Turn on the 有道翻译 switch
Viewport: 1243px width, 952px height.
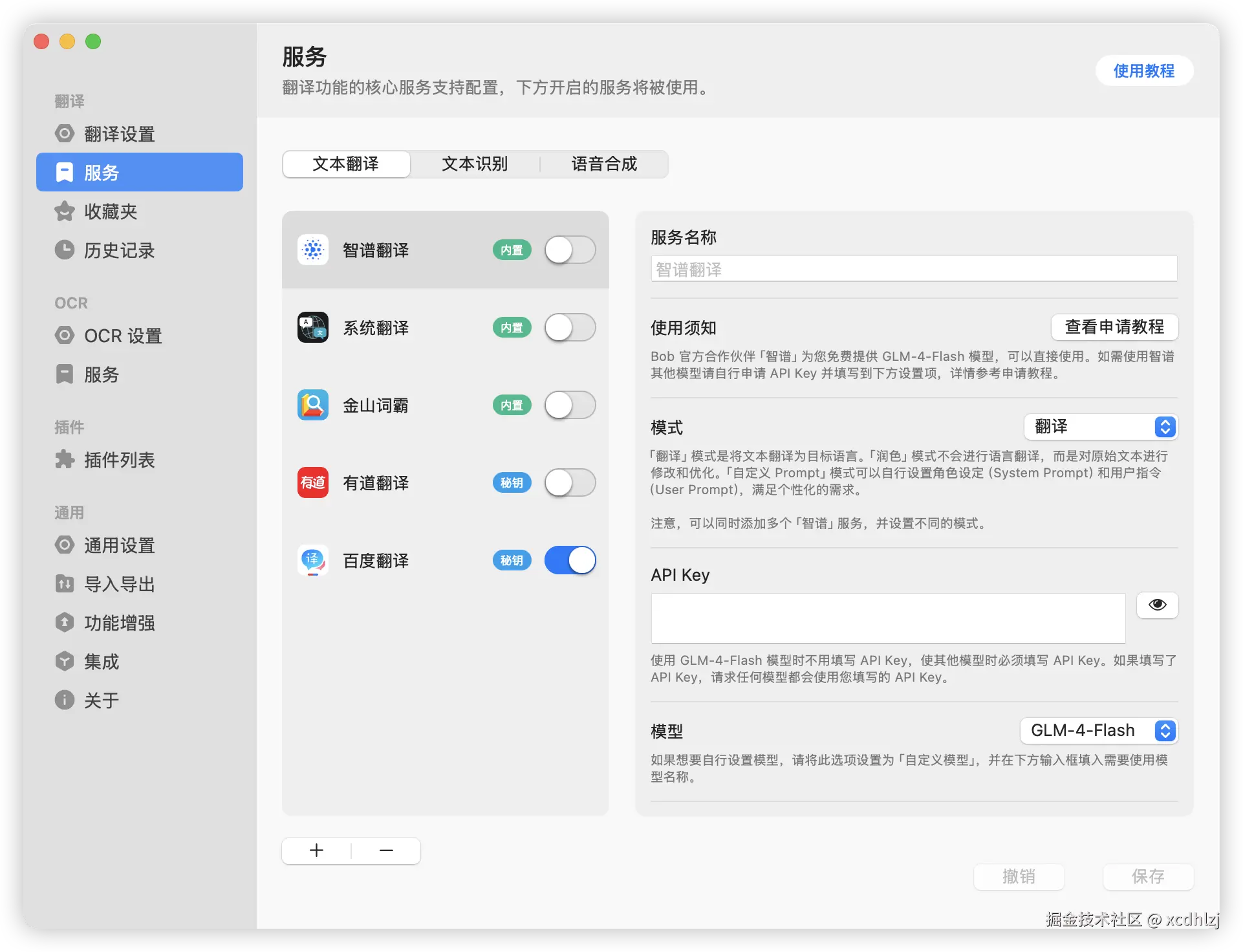click(570, 482)
